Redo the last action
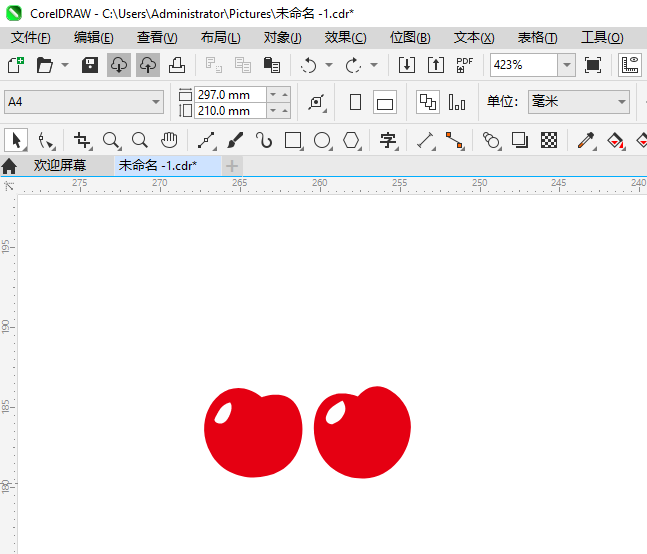The image size is (647, 554). point(353,65)
